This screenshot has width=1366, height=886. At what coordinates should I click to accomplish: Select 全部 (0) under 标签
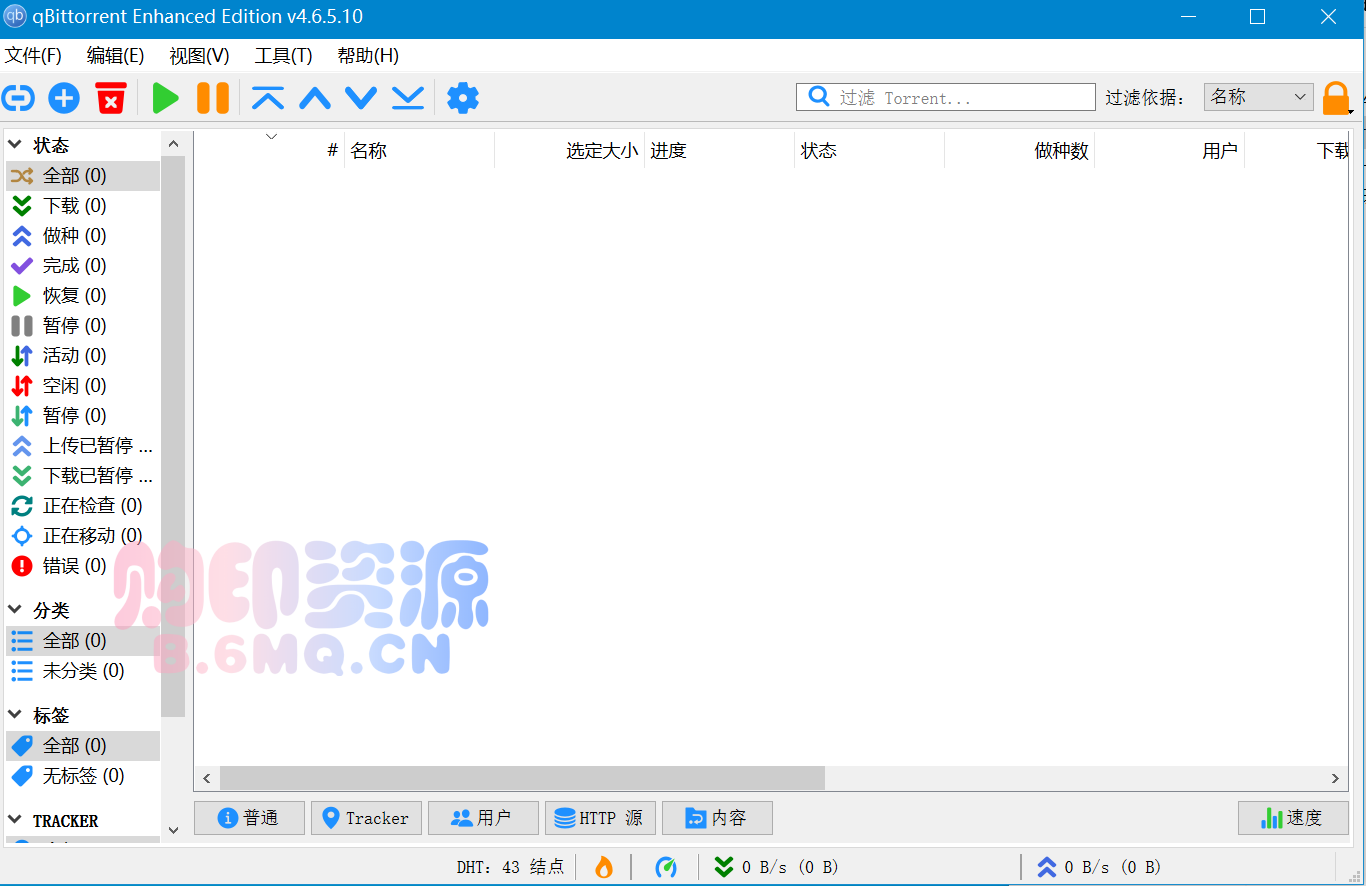pos(83,746)
